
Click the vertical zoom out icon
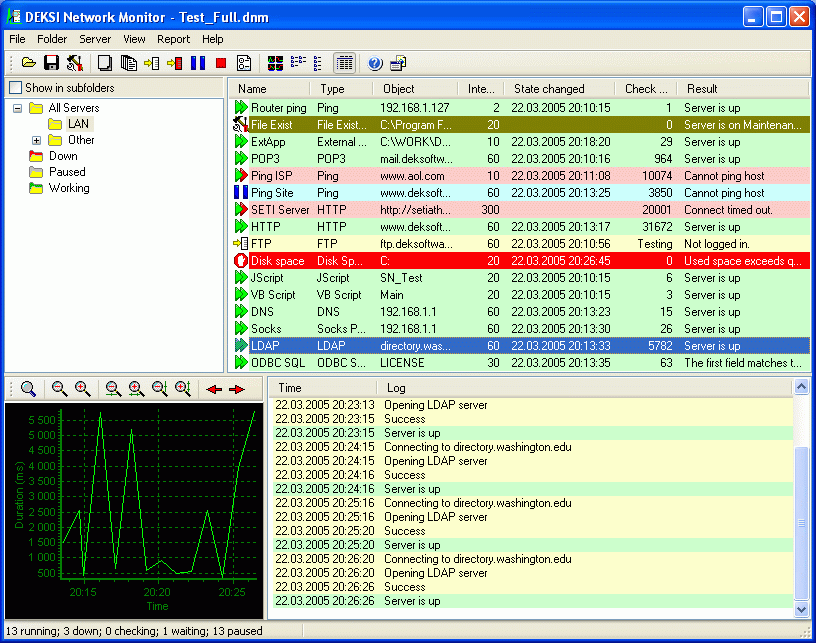pos(159,389)
